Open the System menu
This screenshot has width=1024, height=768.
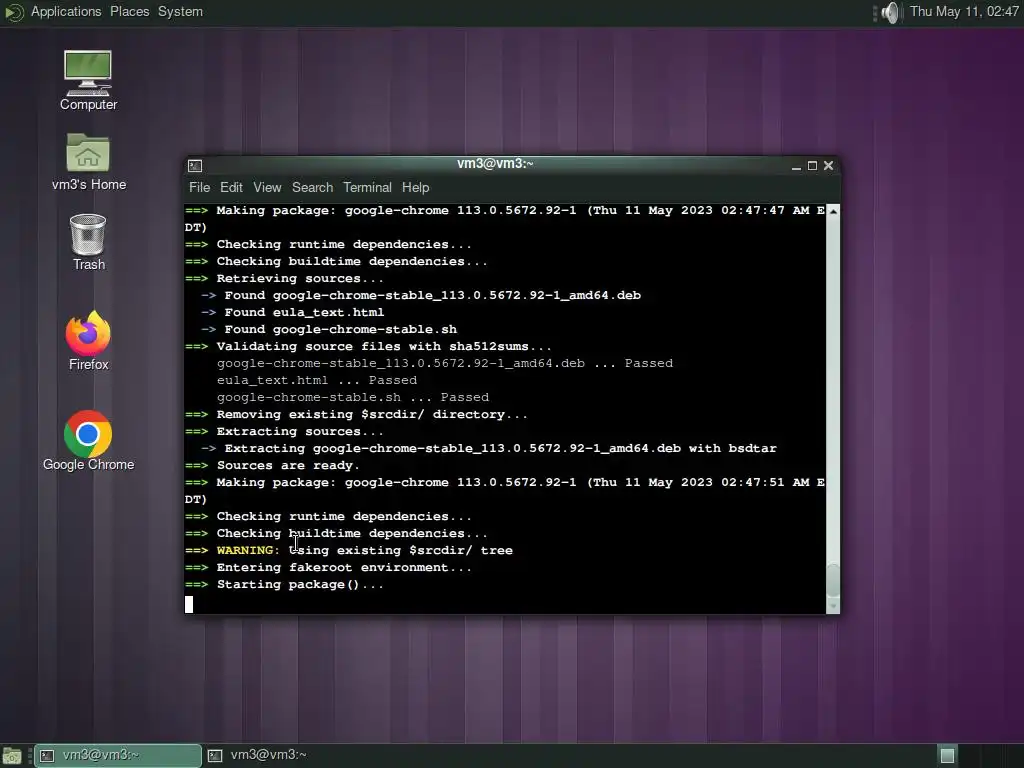[180, 12]
